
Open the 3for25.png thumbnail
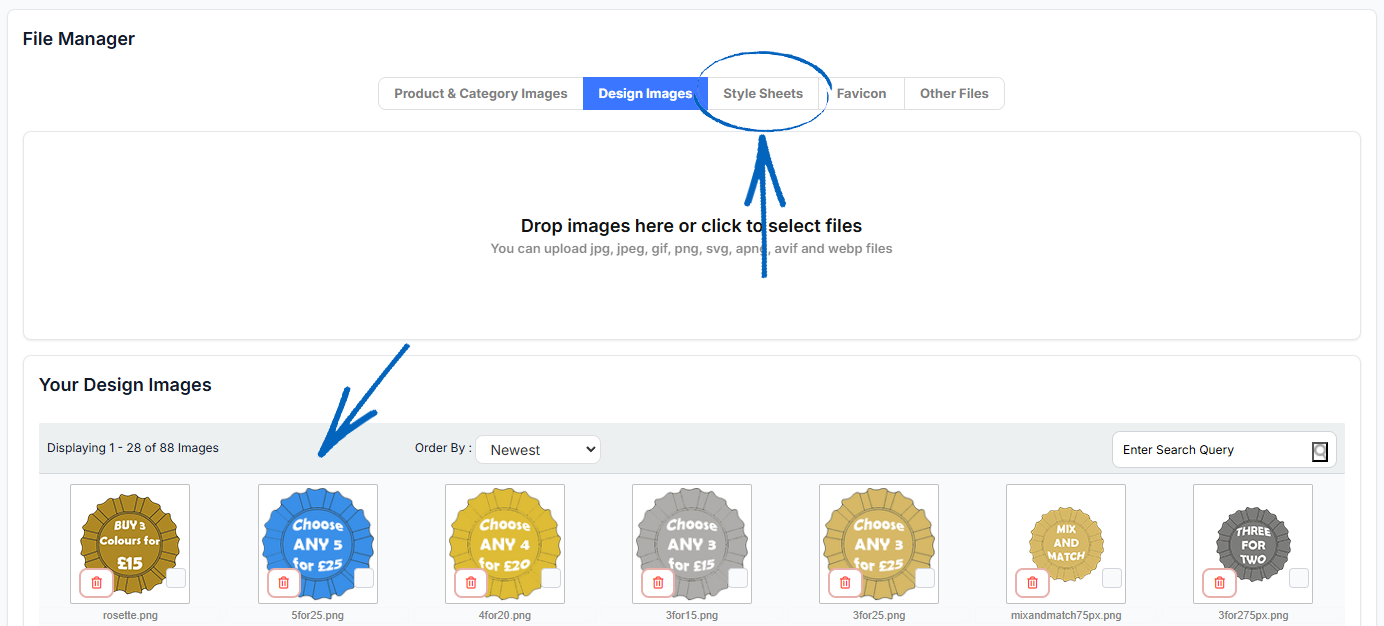coord(879,544)
